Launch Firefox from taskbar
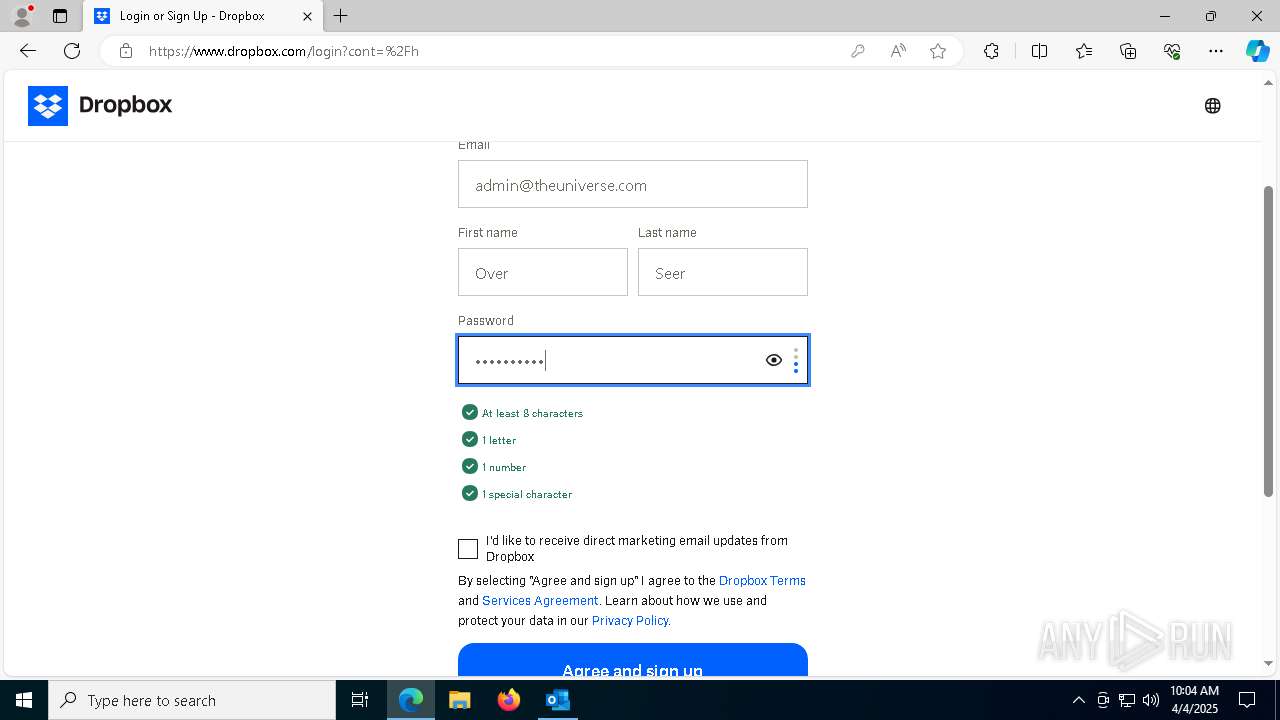Screen dimensions: 1280x720 coord(508,700)
